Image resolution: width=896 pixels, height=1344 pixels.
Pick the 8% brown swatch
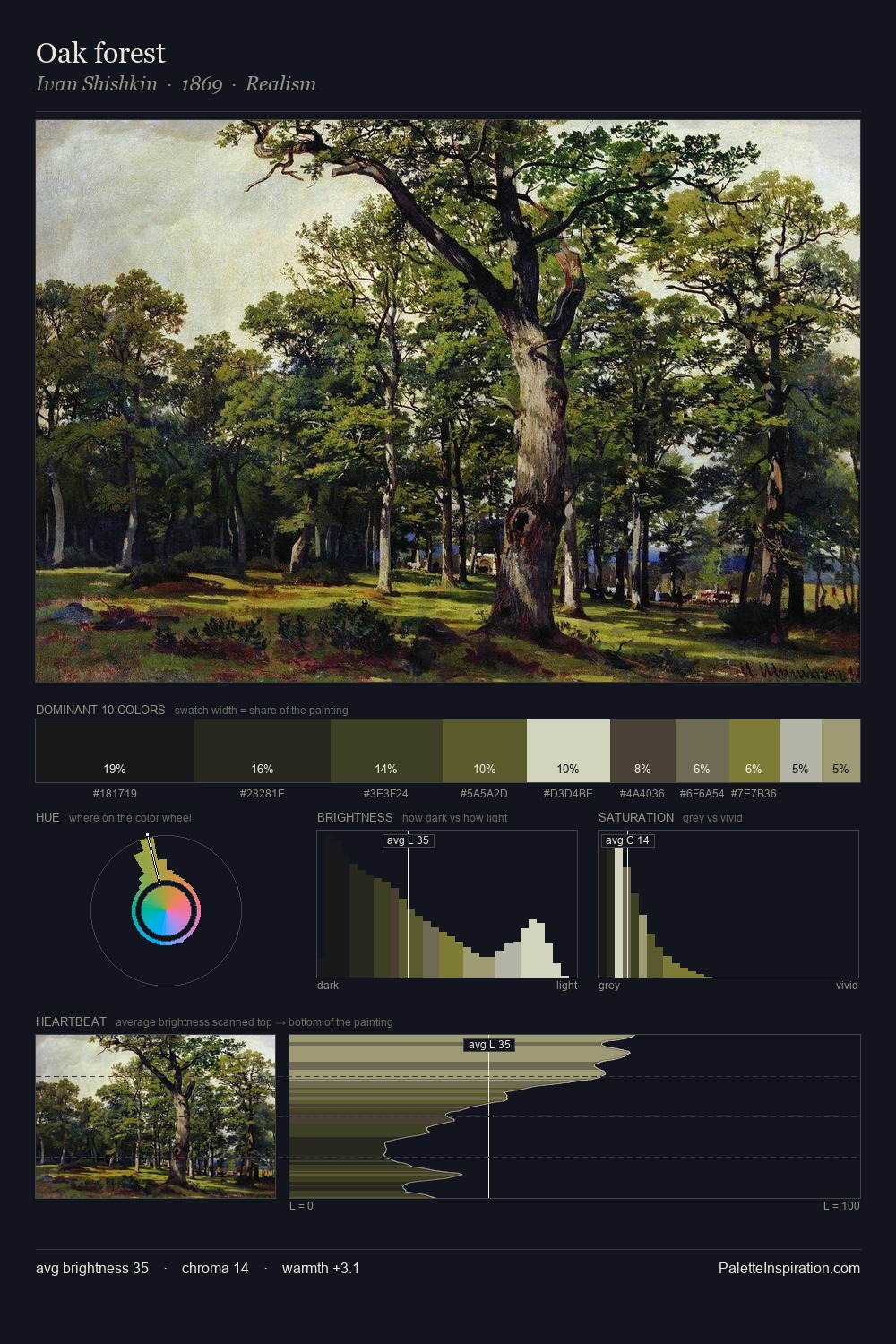[x=642, y=751]
